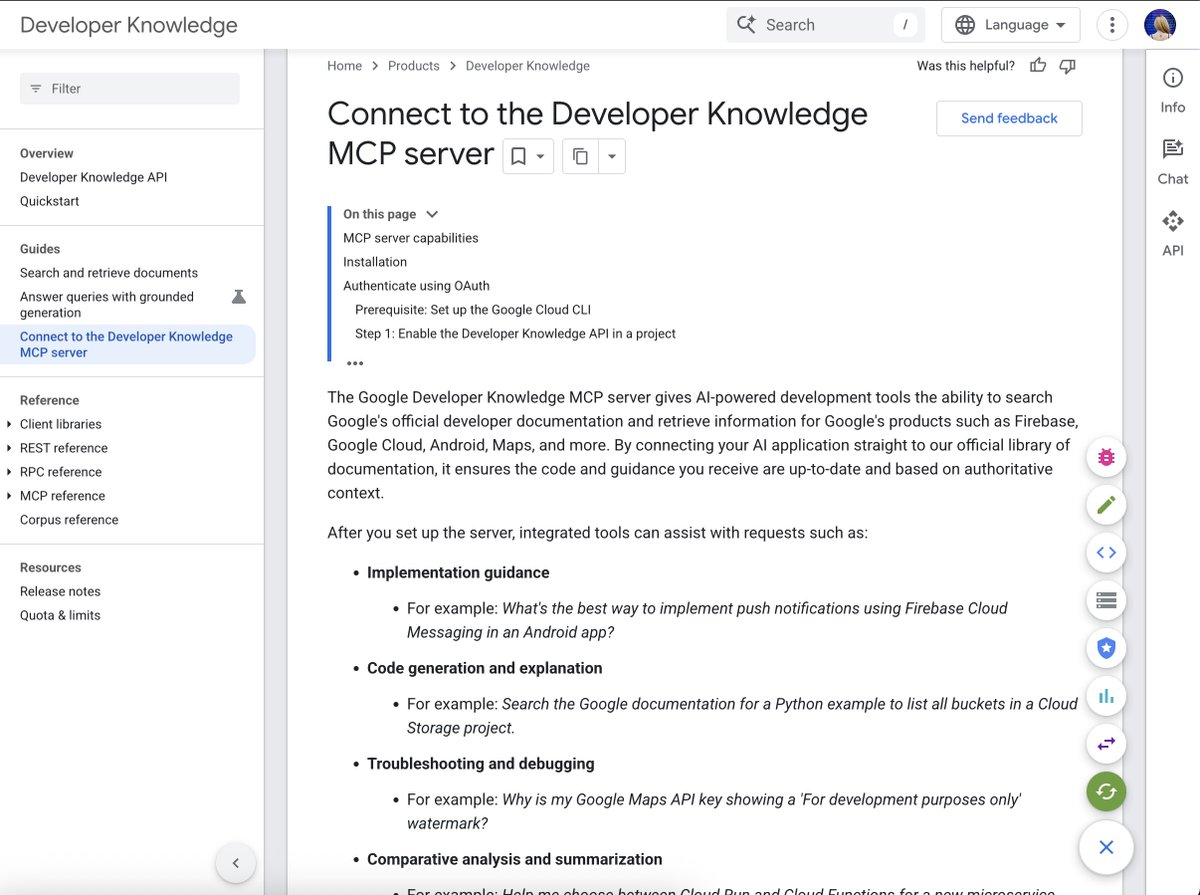Open the copy page dropdown arrow
Viewport: 1200px width, 895px height.
pos(611,156)
